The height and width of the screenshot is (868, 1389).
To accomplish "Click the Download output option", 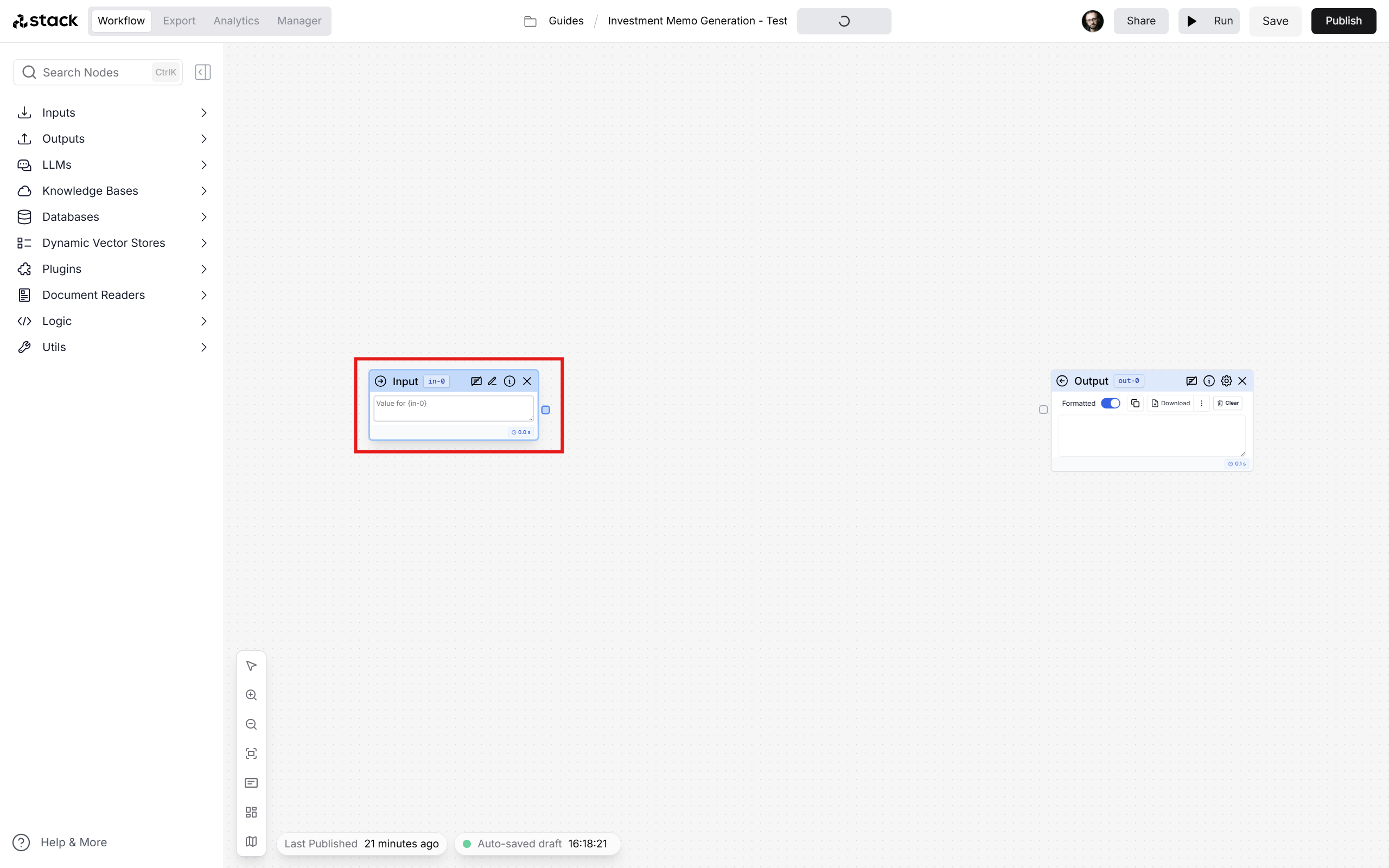I will coord(1170,403).
